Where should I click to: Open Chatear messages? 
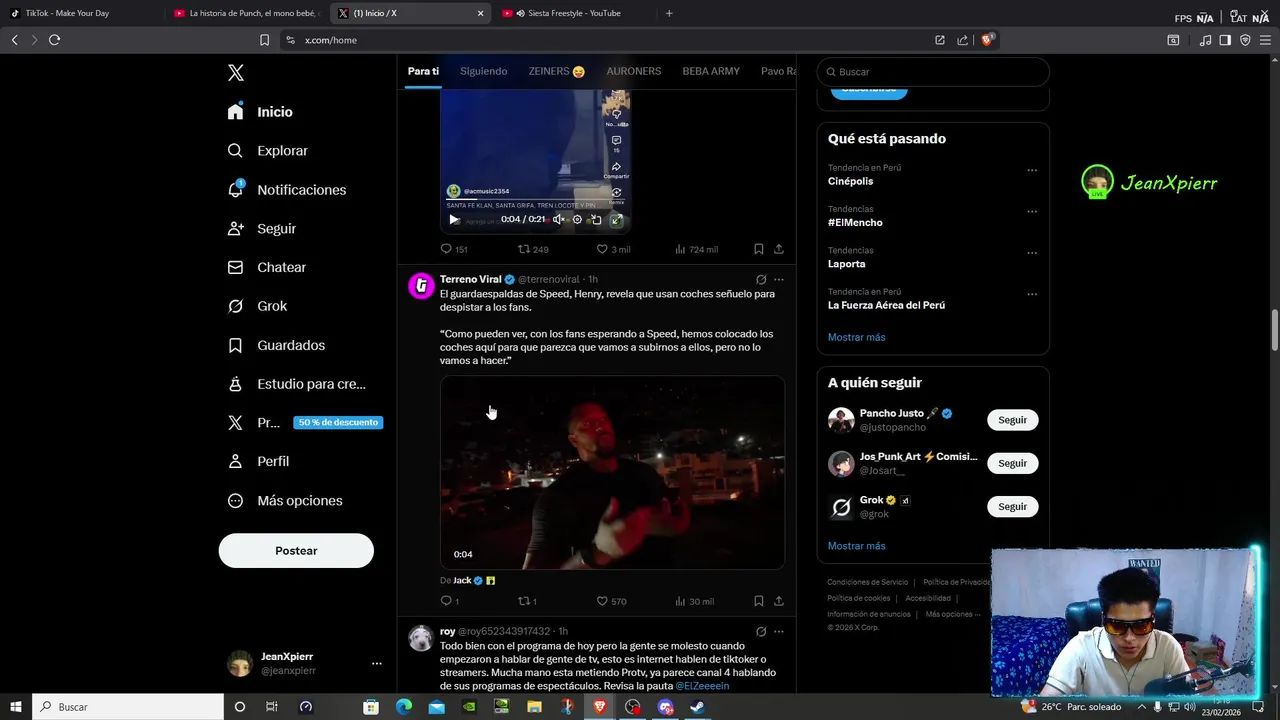tap(266, 268)
